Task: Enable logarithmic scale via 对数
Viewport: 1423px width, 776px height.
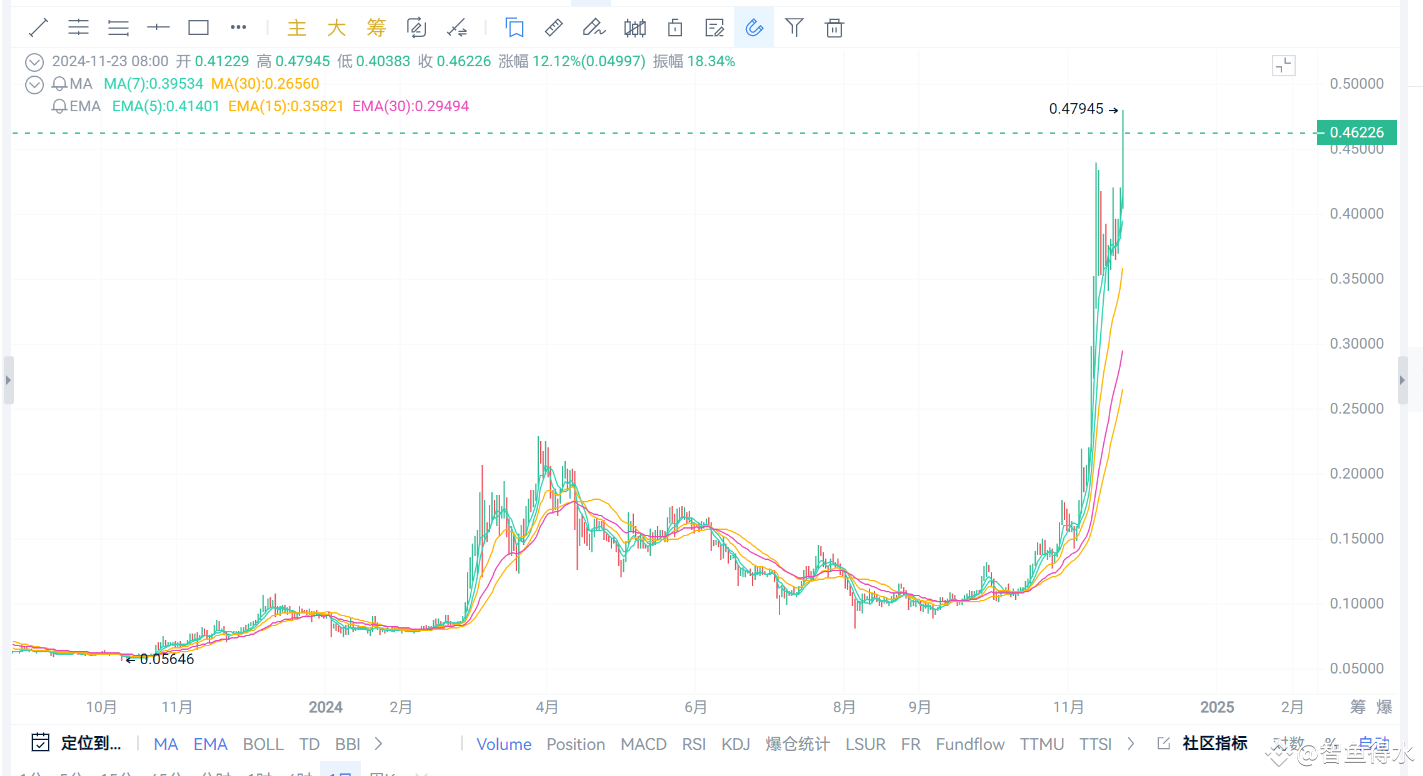Action: [x=1289, y=744]
